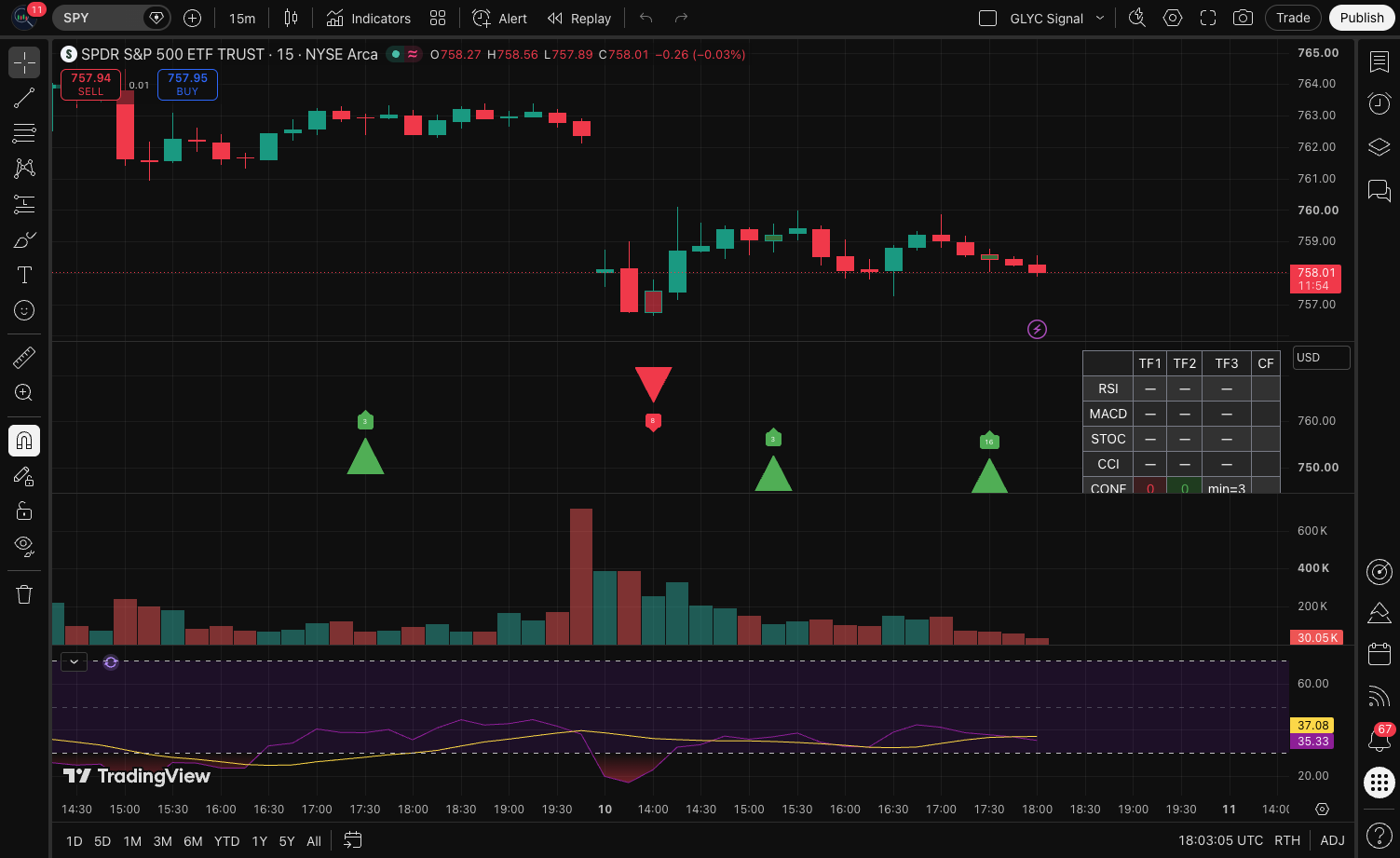Image resolution: width=1400 pixels, height=858 pixels.
Task: Toggle ADJ adjusted data setting
Action: pos(1333,840)
